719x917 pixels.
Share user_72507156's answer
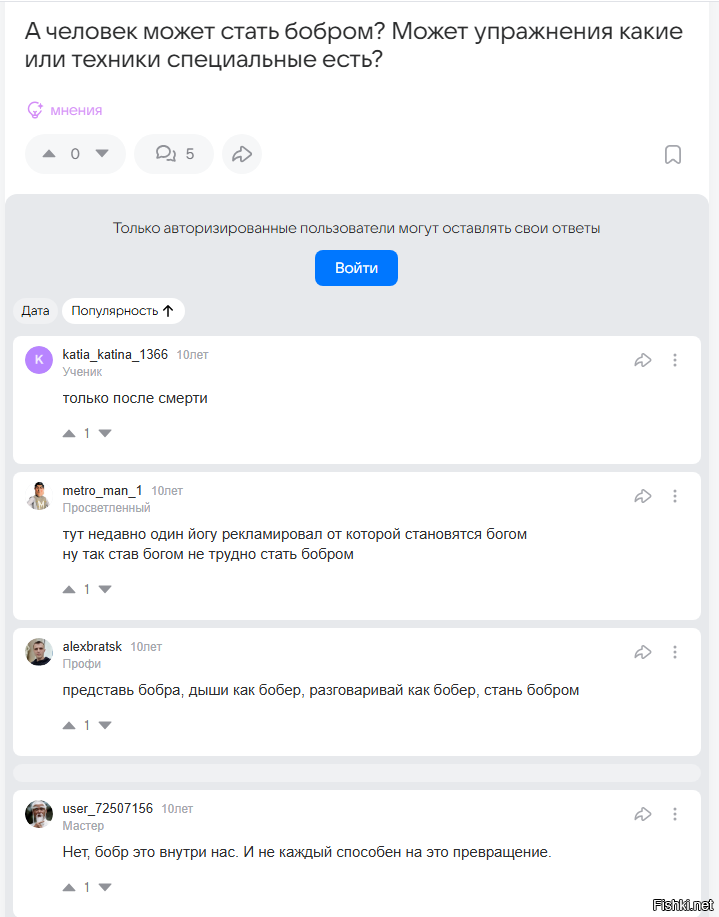[643, 813]
